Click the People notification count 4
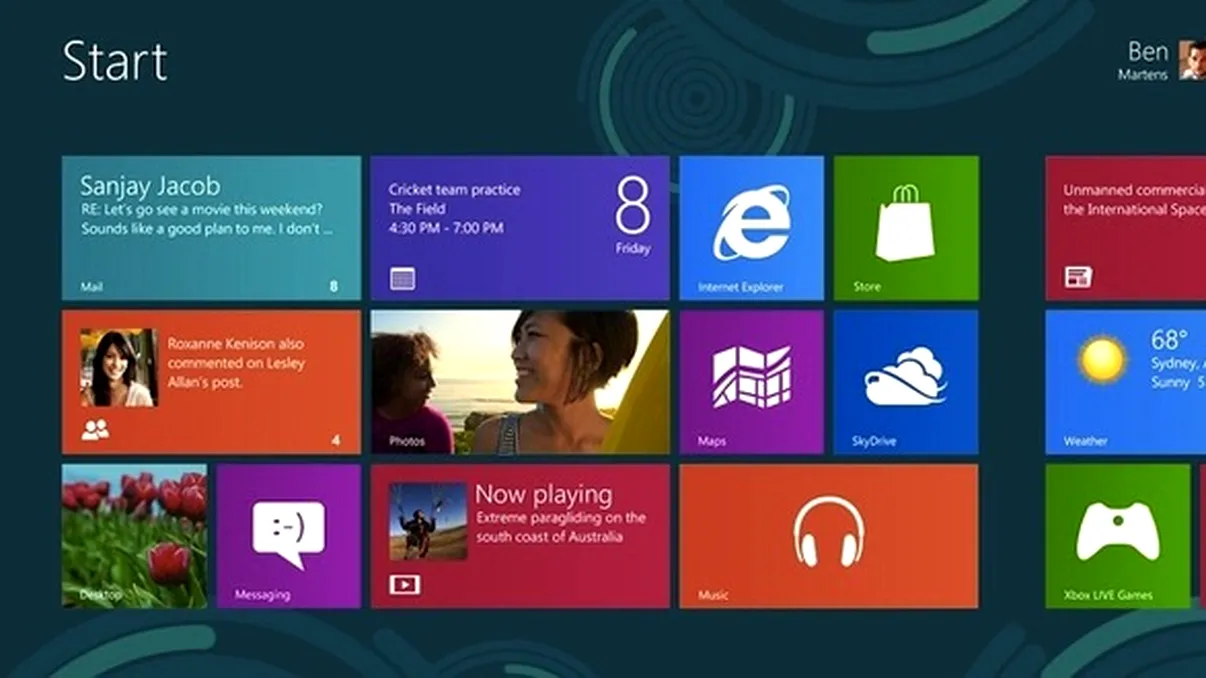 tap(336, 440)
